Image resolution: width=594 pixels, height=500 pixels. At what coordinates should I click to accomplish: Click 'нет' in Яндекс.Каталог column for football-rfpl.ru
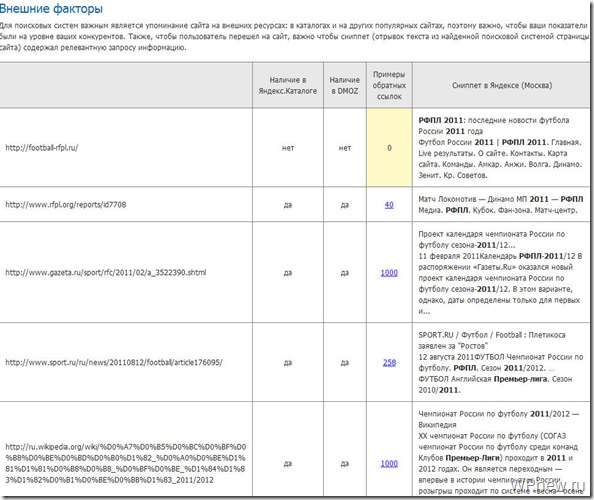point(288,148)
